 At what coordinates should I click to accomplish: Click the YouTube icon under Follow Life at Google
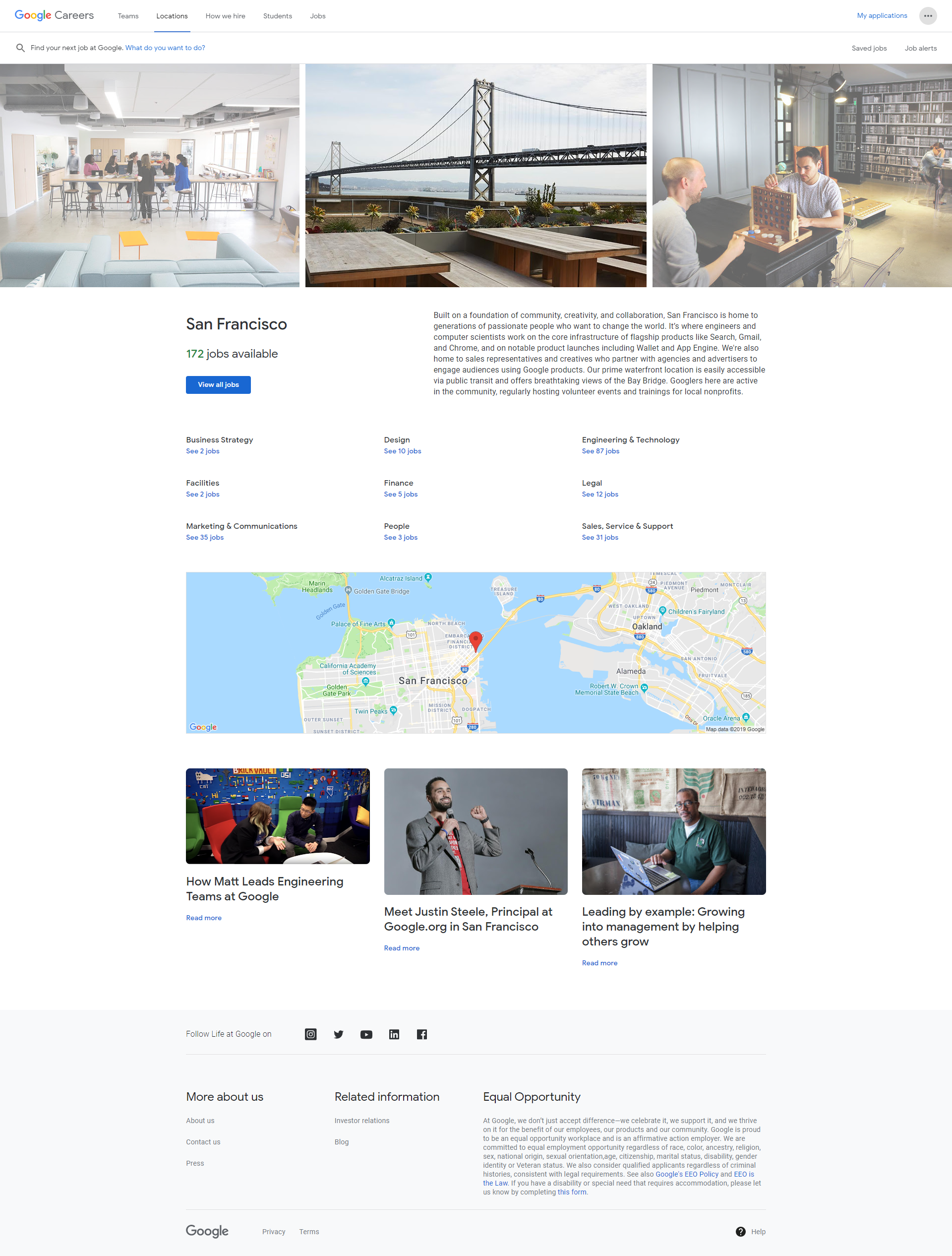click(366, 1034)
